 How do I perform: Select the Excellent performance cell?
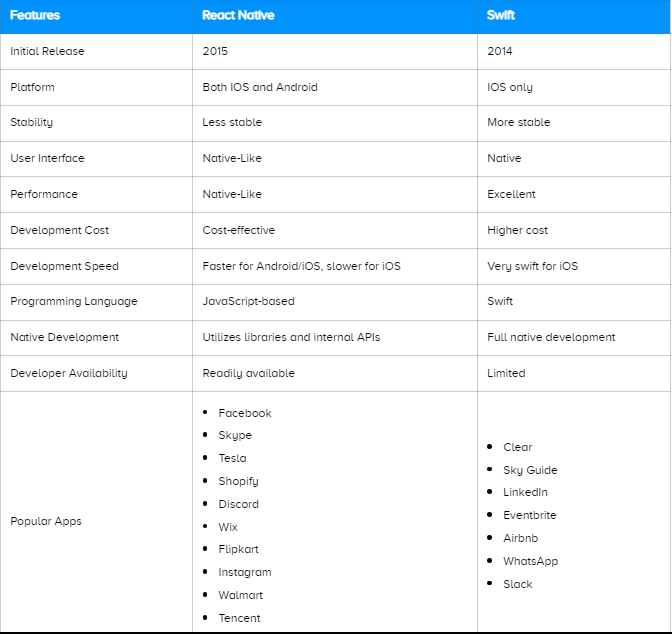511,194
